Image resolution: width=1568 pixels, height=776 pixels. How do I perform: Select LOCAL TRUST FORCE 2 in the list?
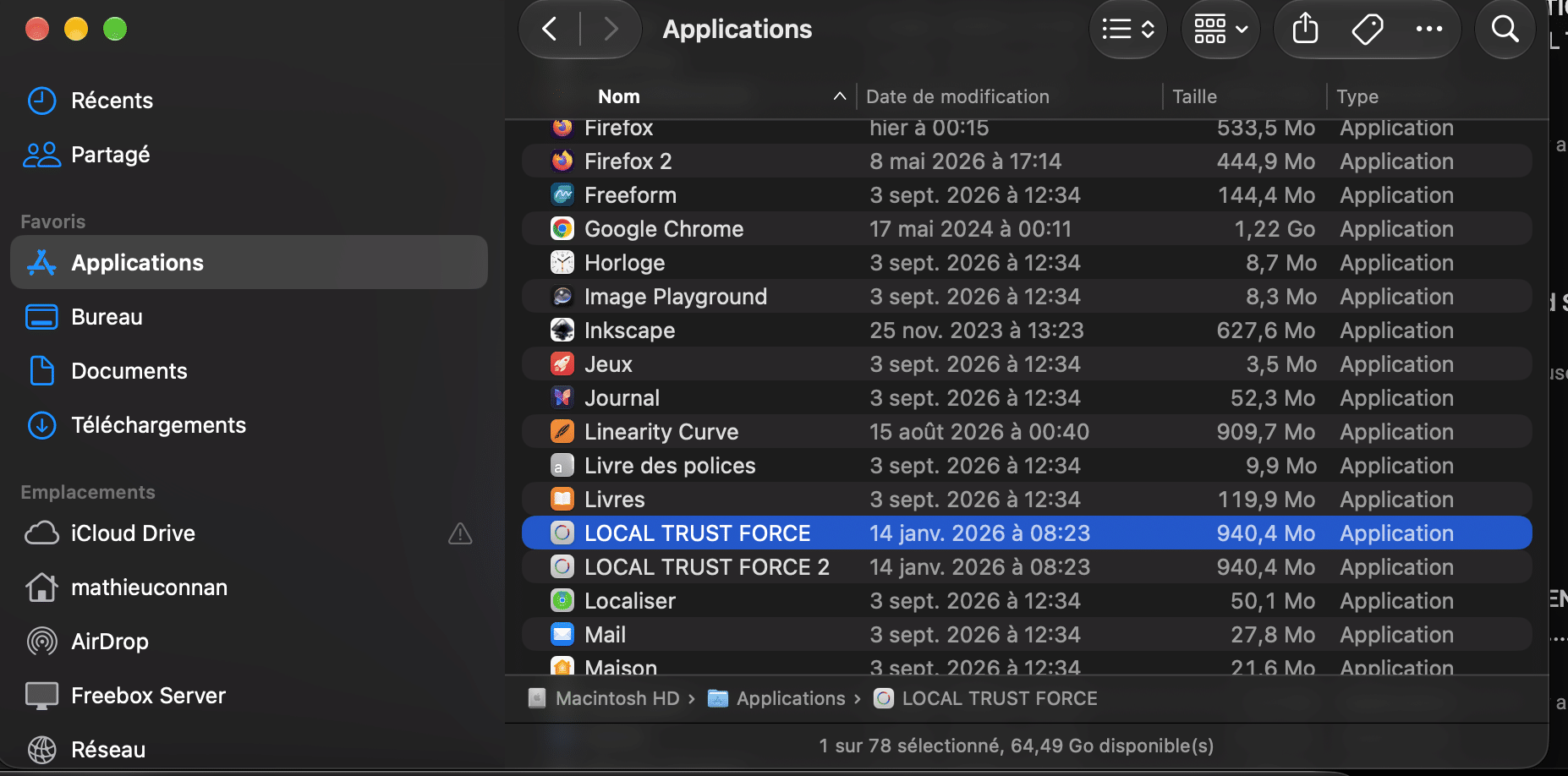[x=1027, y=567]
